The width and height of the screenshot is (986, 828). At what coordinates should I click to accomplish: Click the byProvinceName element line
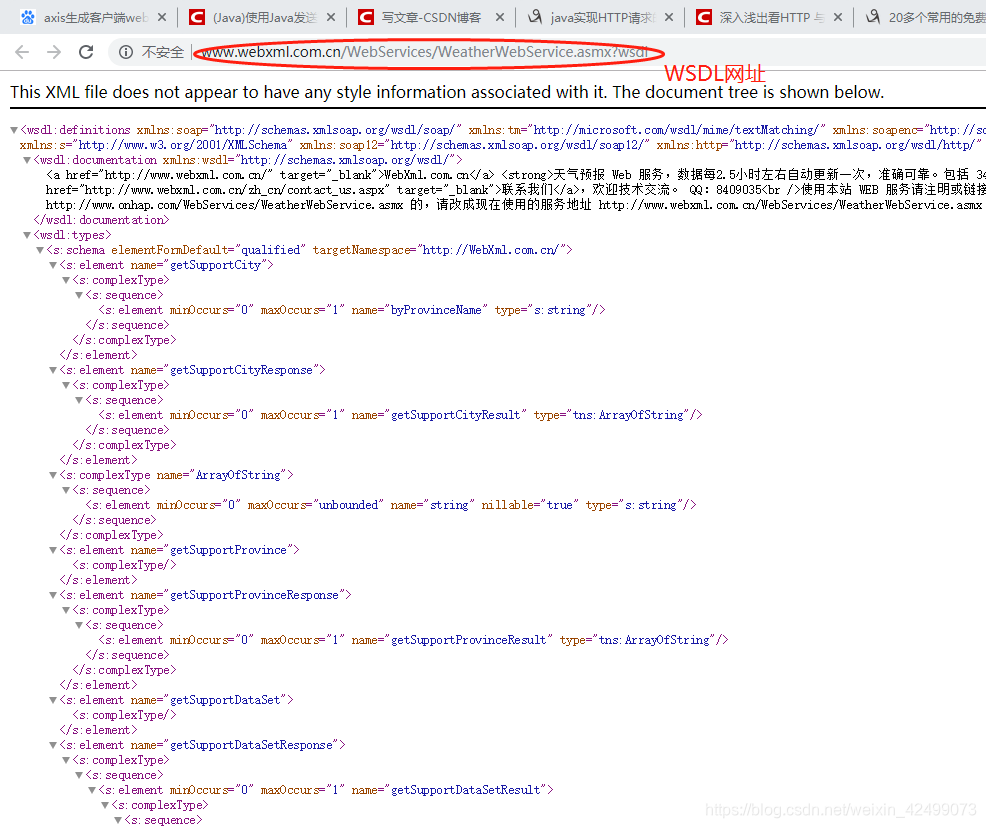tap(352, 310)
